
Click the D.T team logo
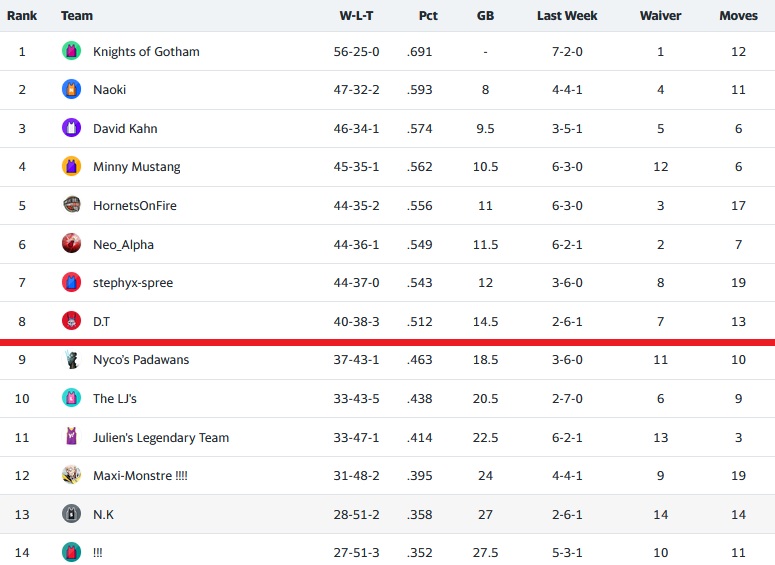coord(71,321)
